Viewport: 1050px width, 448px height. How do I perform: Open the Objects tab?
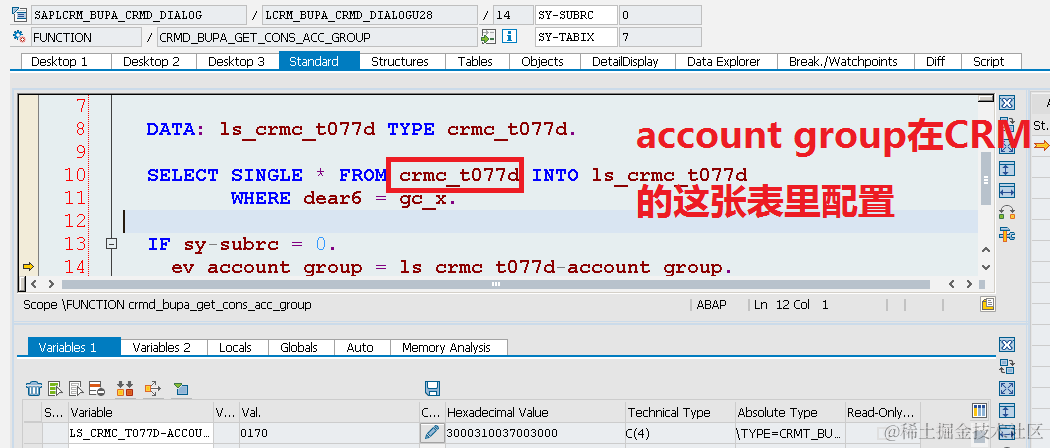542,62
